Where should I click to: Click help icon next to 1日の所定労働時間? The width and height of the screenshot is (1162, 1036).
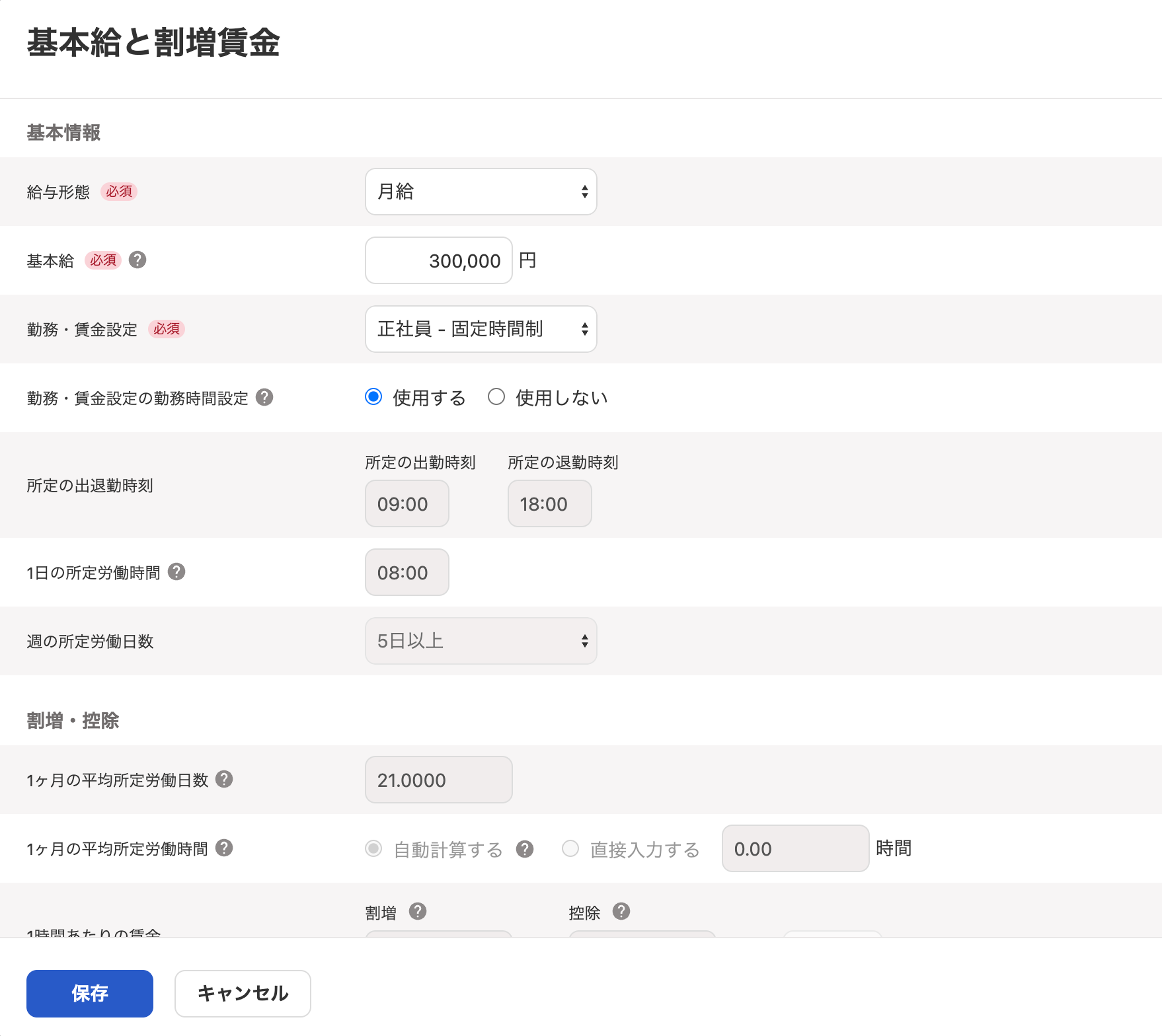[176, 572]
